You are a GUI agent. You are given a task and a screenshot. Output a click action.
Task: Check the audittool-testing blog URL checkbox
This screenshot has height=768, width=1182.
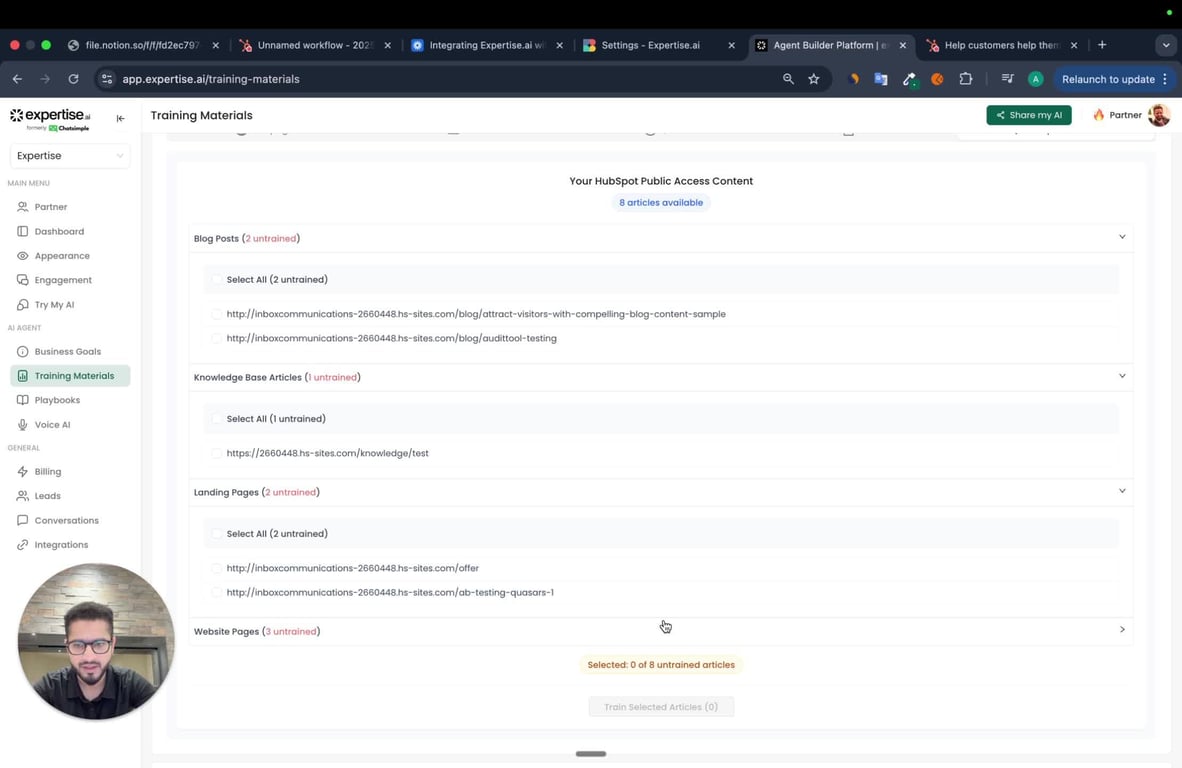pos(217,338)
